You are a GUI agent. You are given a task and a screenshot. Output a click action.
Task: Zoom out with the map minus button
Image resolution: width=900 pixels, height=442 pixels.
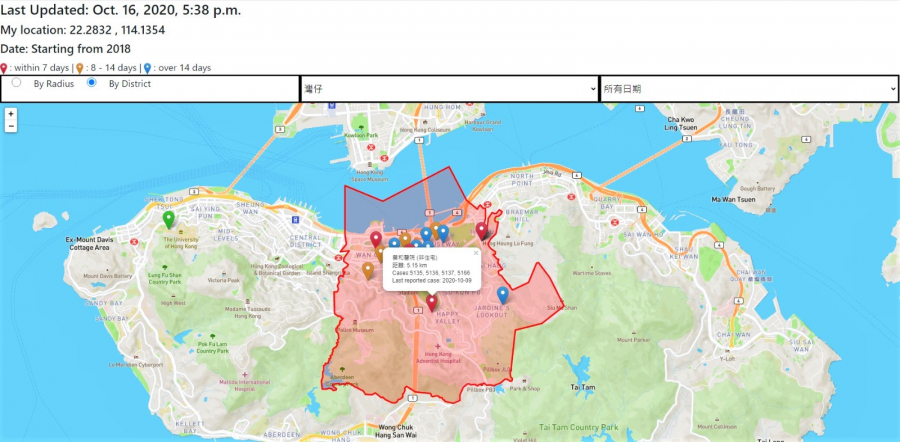pos(10,128)
